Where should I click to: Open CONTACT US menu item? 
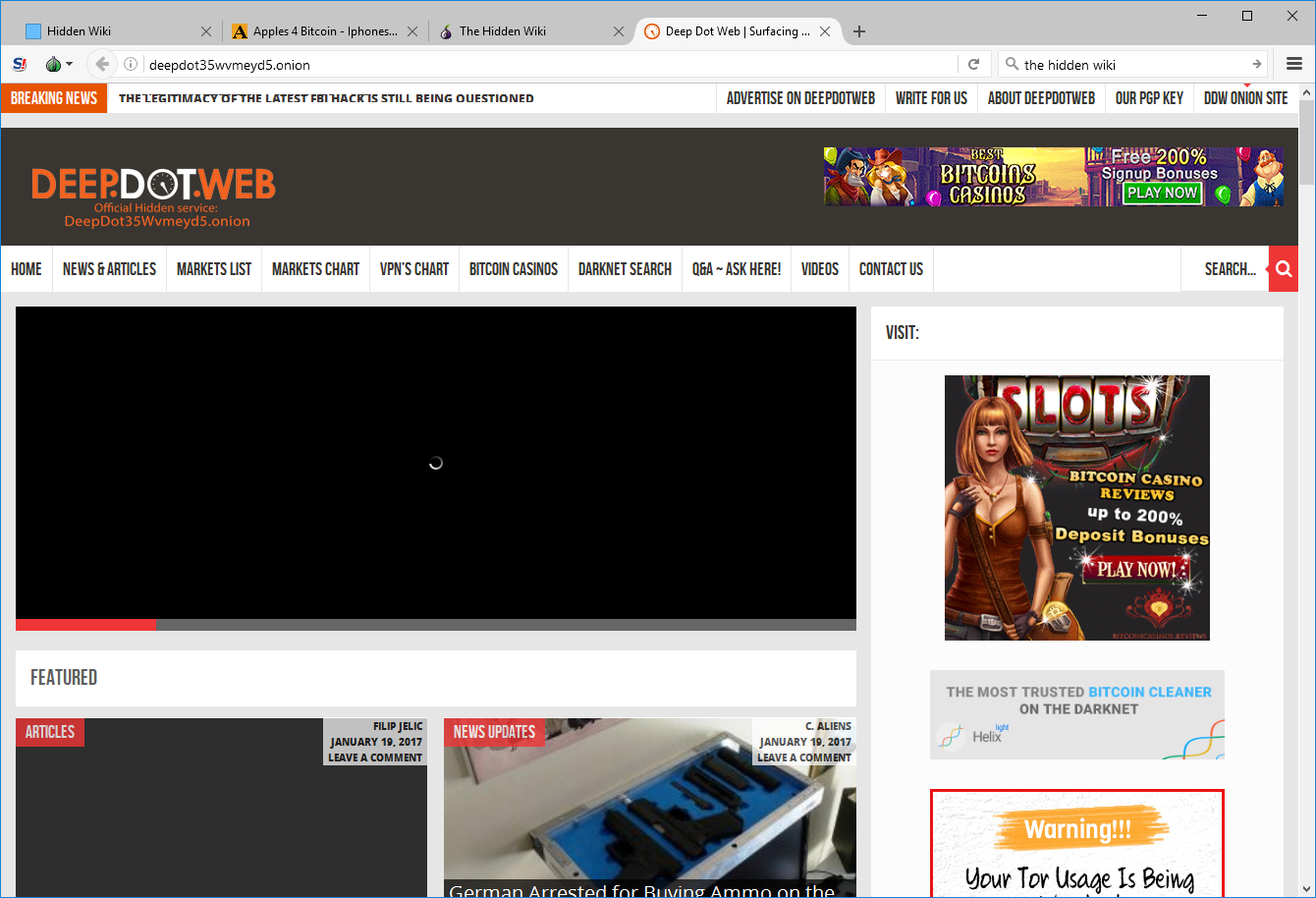coord(891,269)
